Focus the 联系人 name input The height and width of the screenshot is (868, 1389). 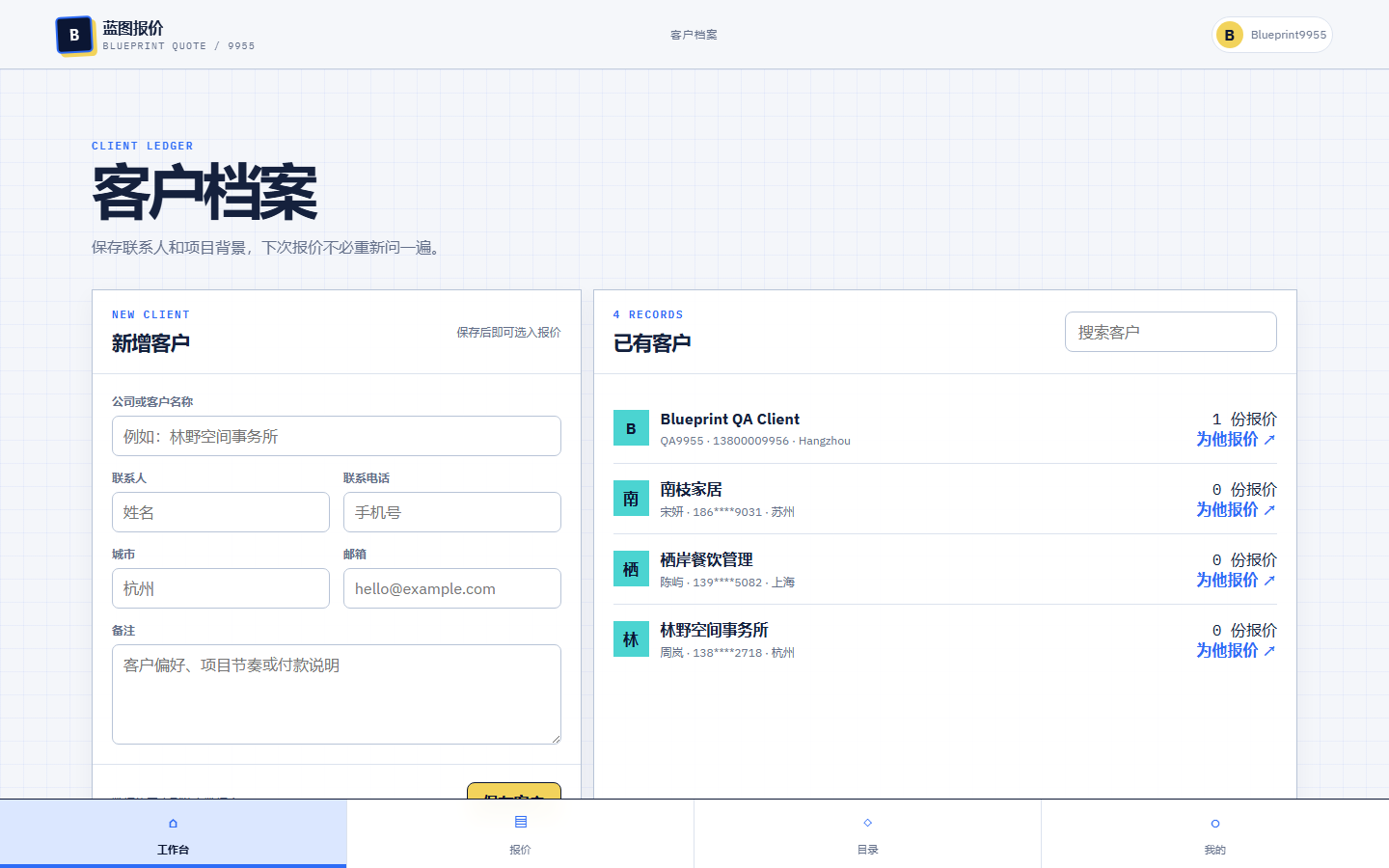(x=221, y=512)
